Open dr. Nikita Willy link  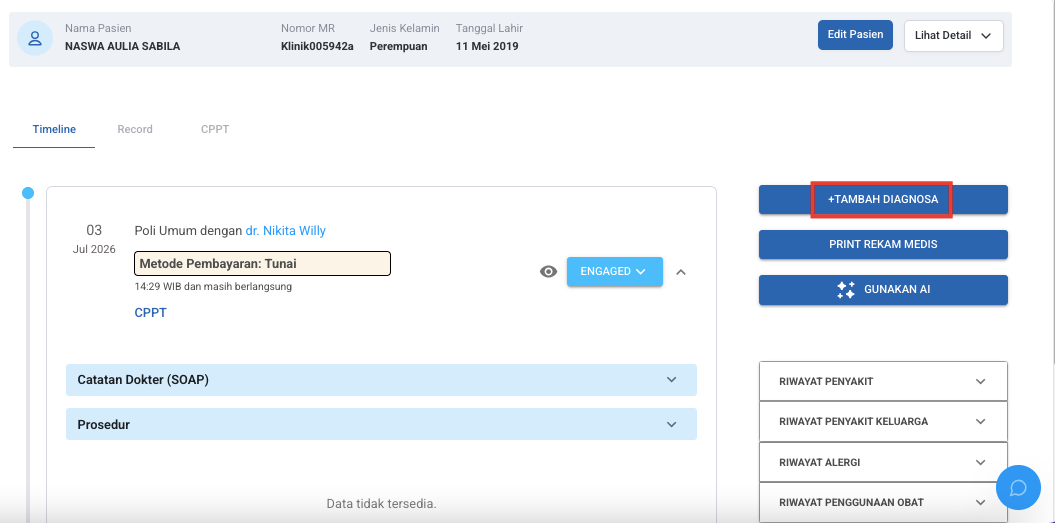[x=285, y=231]
